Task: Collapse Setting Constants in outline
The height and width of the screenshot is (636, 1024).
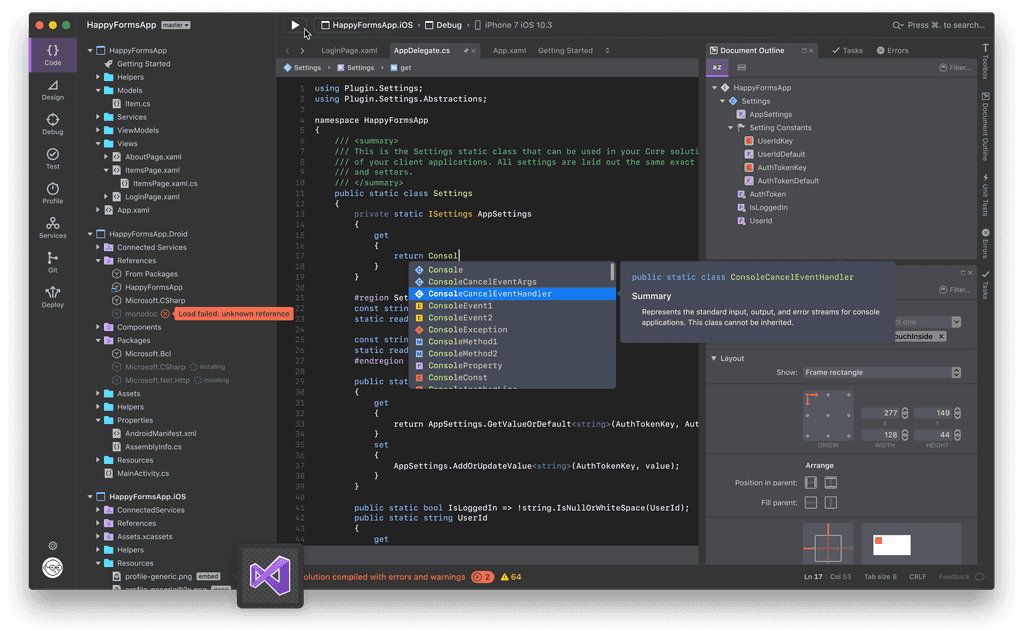Action: (x=730, y=127)
